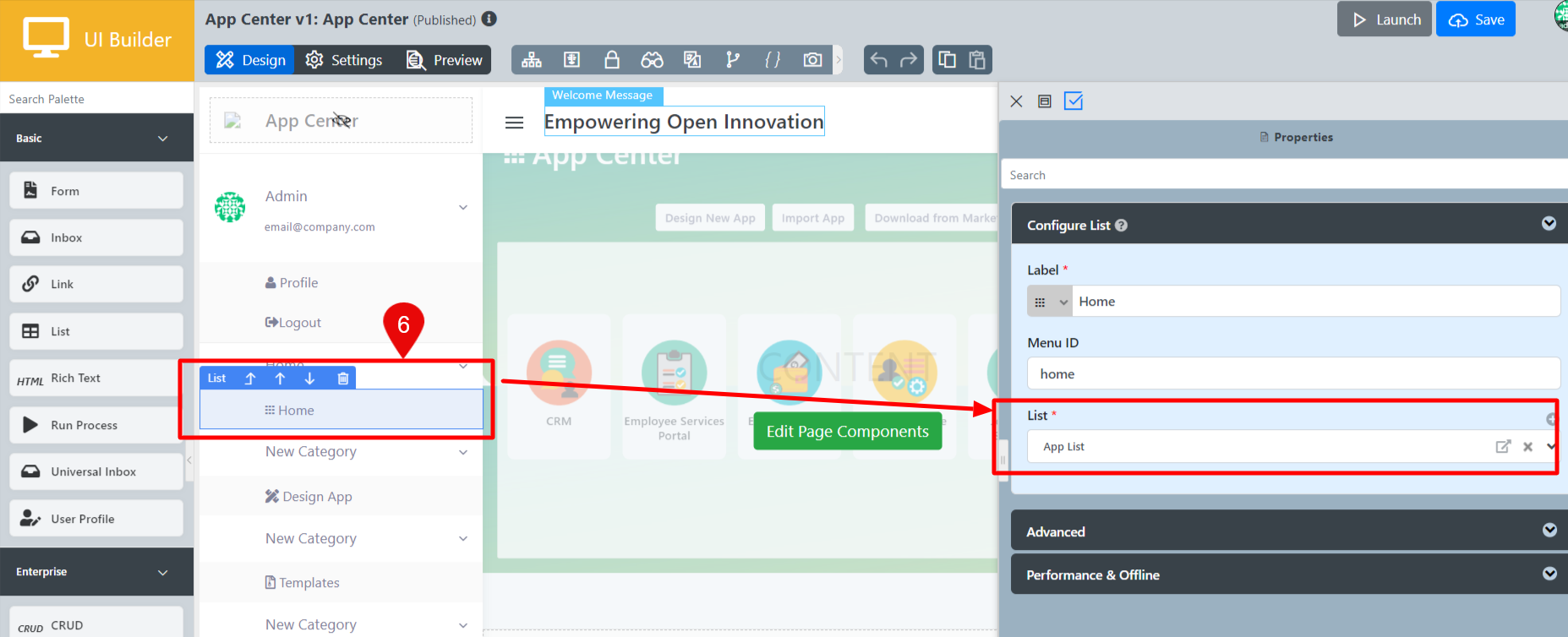Select the Home menu item
Screen dimensions: 1568x637
341,410
